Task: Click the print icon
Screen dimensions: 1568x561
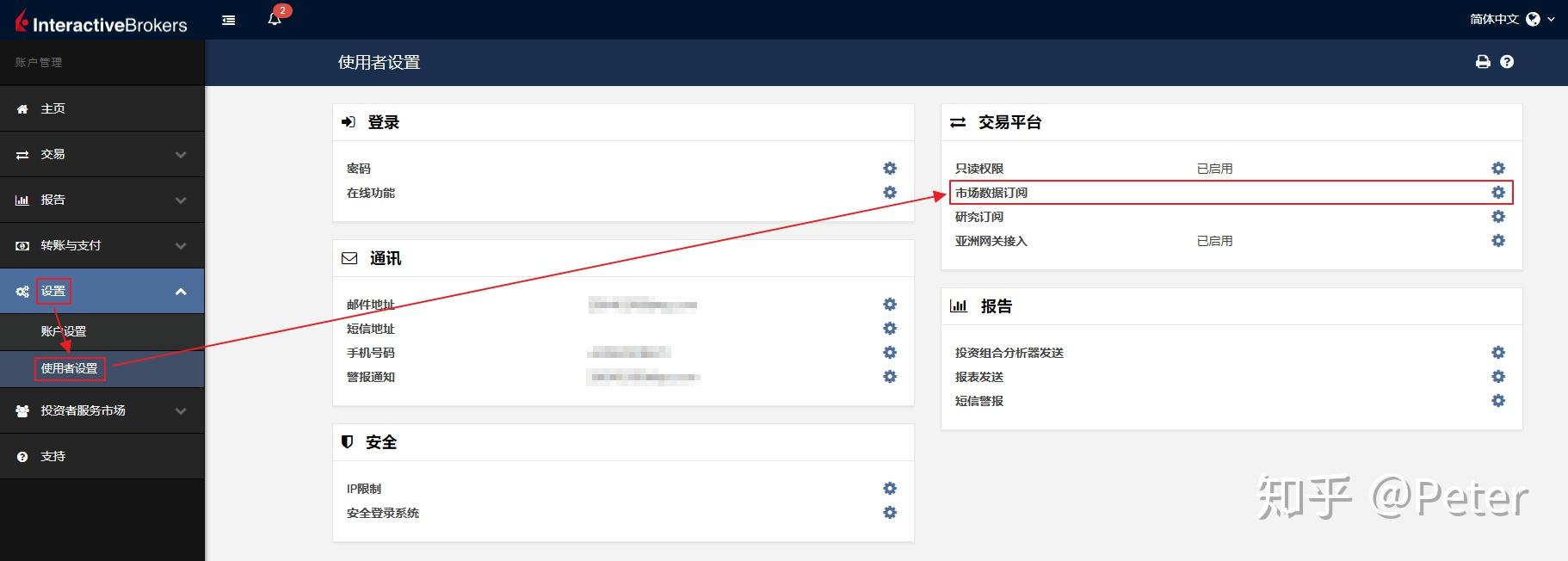Action: [x=1483, y=62]
